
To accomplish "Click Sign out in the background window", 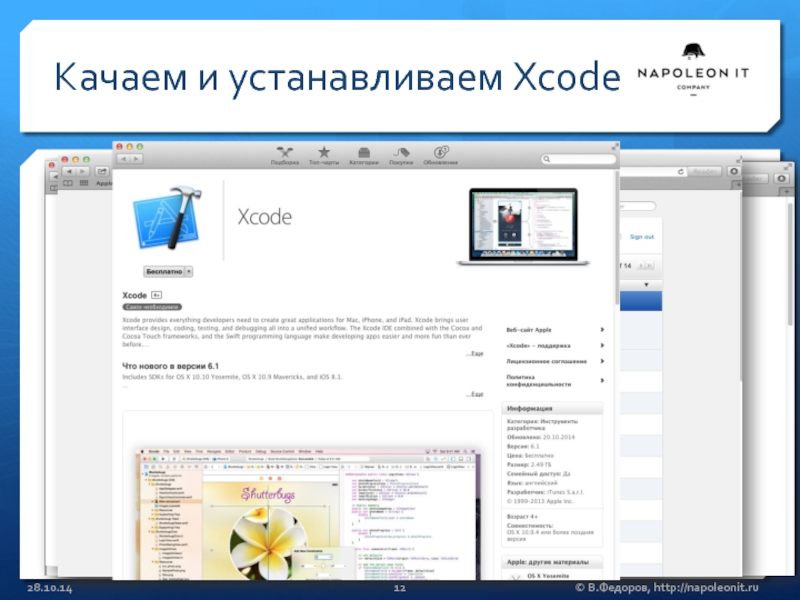I will [x=641, y=237].
